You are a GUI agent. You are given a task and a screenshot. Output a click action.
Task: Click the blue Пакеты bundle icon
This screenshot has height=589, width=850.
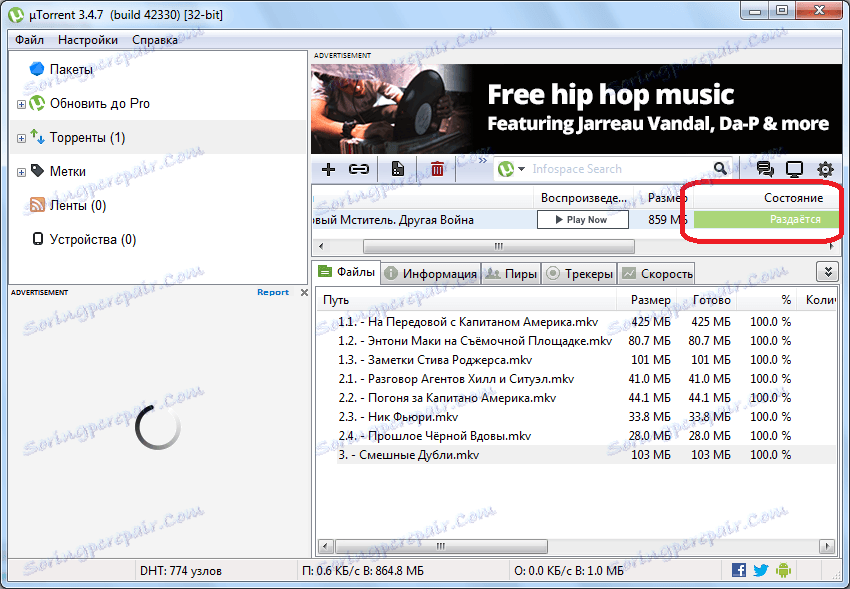pyautogui.click(x=37, y=69)
